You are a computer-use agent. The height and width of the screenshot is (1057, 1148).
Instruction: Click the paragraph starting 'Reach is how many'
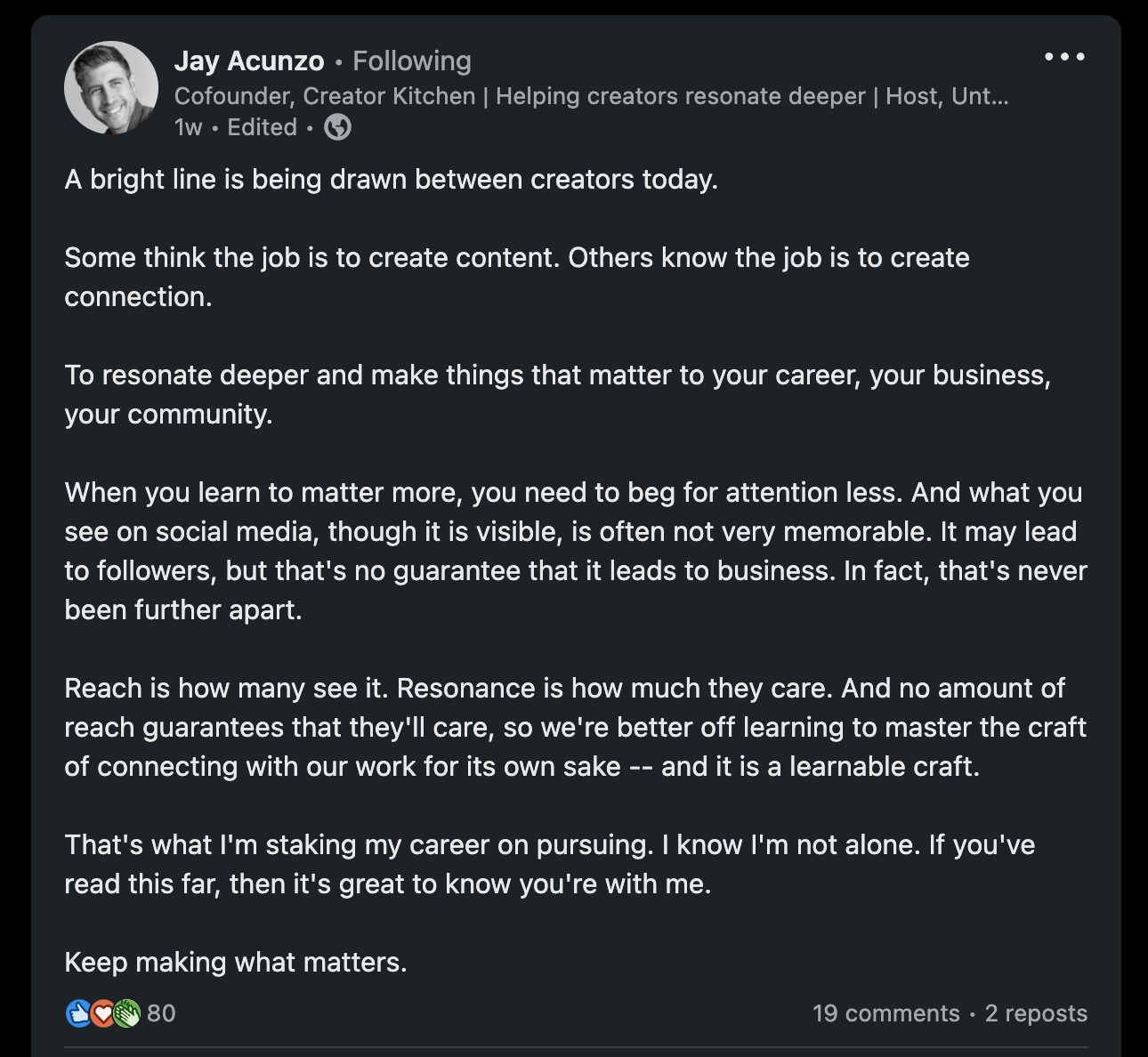[574, 727]
